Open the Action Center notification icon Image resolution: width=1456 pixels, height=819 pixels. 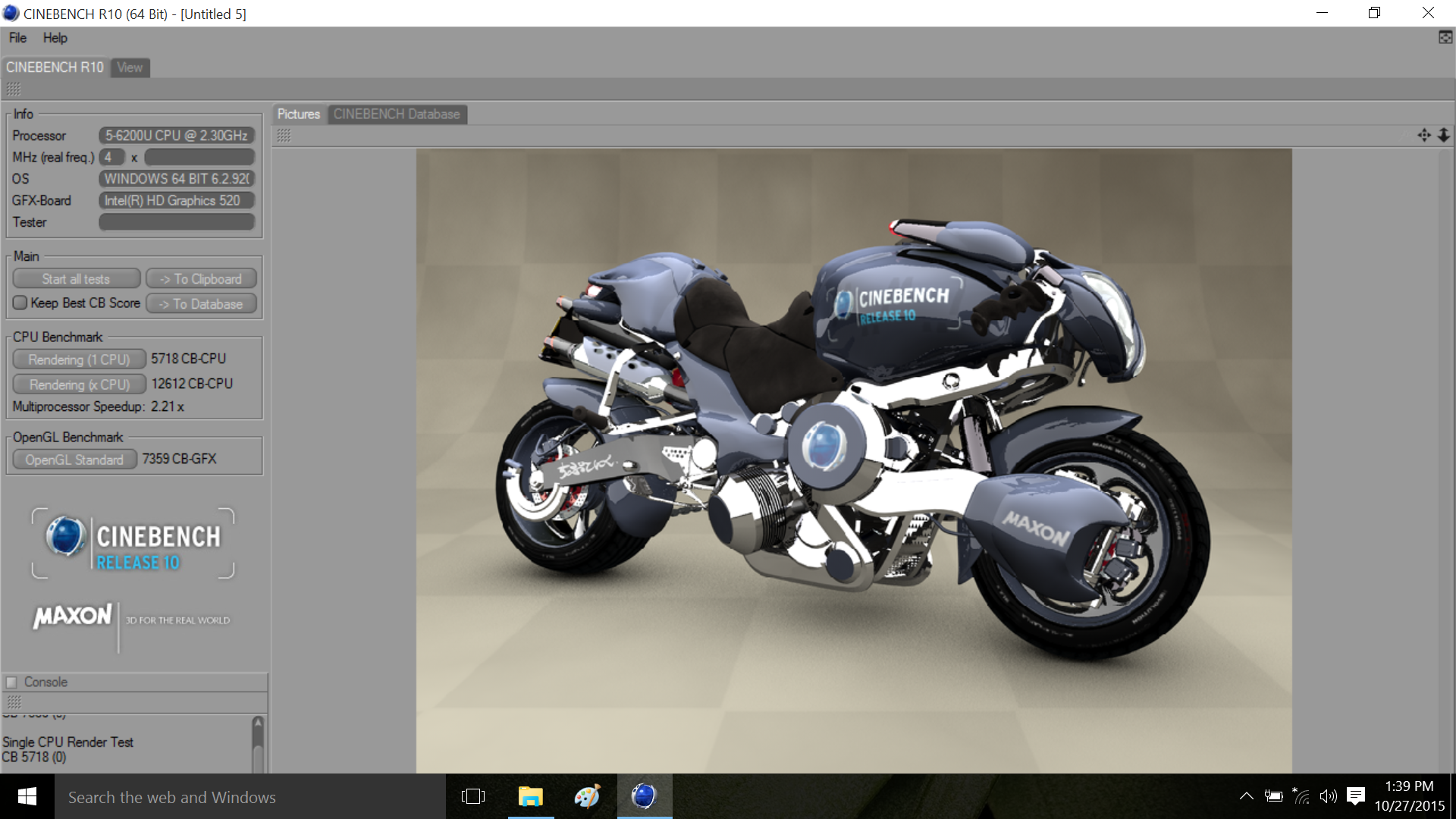point(1355,796)
